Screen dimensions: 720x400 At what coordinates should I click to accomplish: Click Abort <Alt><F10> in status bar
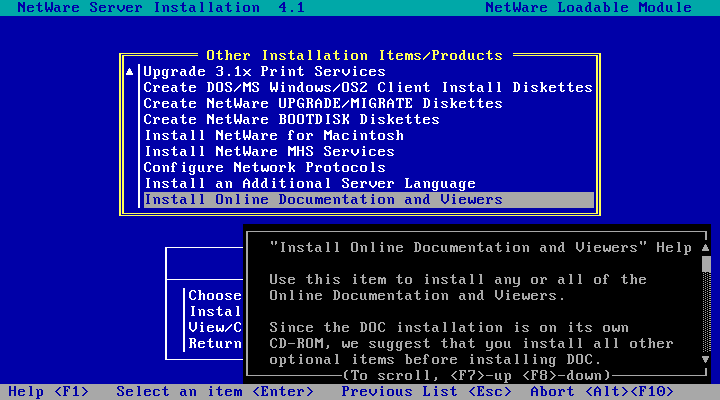click(602, 392)
